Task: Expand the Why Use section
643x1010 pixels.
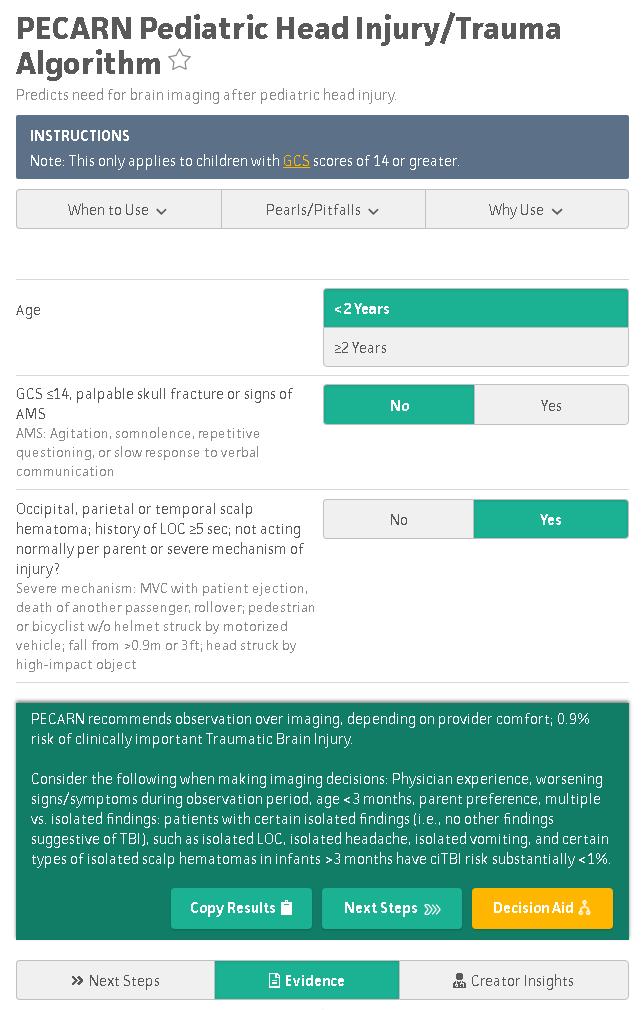Action: point(526,210)
